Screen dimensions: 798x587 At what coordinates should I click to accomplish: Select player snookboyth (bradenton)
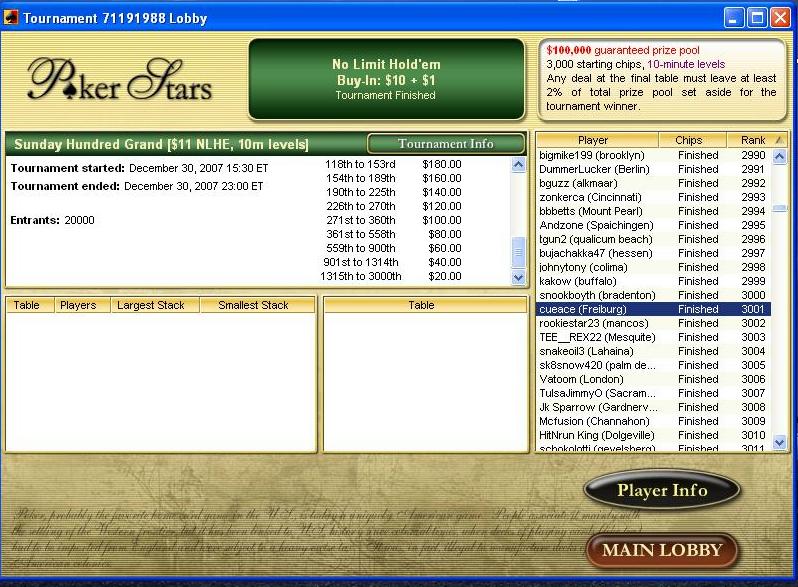tap(654, 295)
